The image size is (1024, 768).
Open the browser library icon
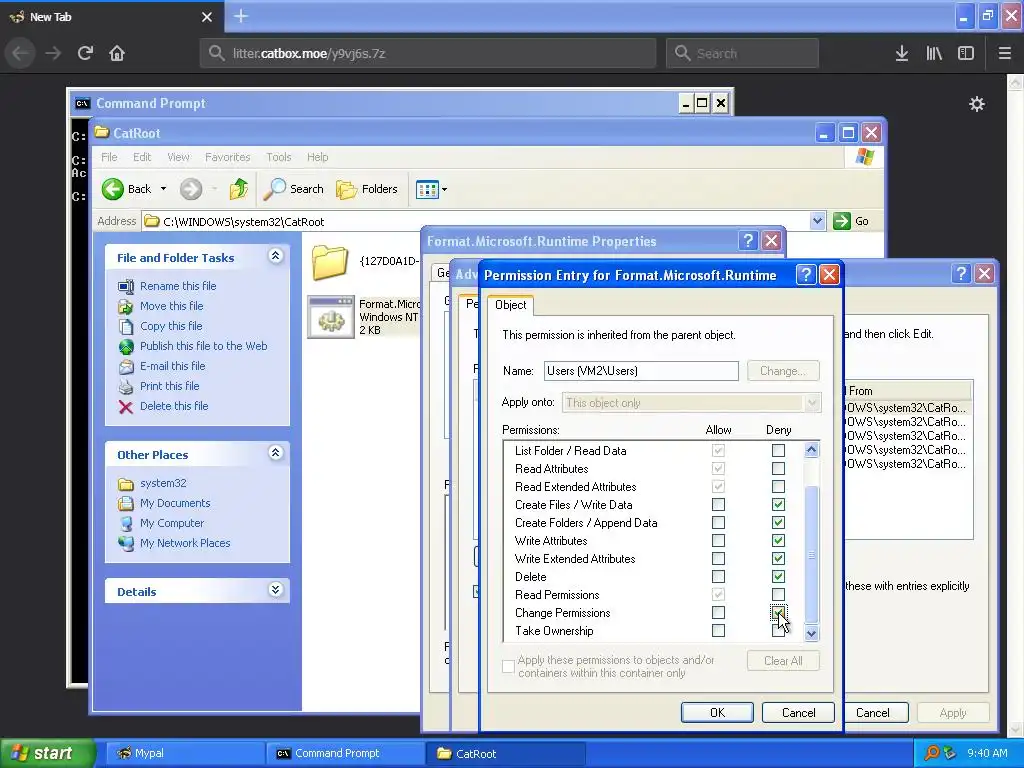pos(934,53)
